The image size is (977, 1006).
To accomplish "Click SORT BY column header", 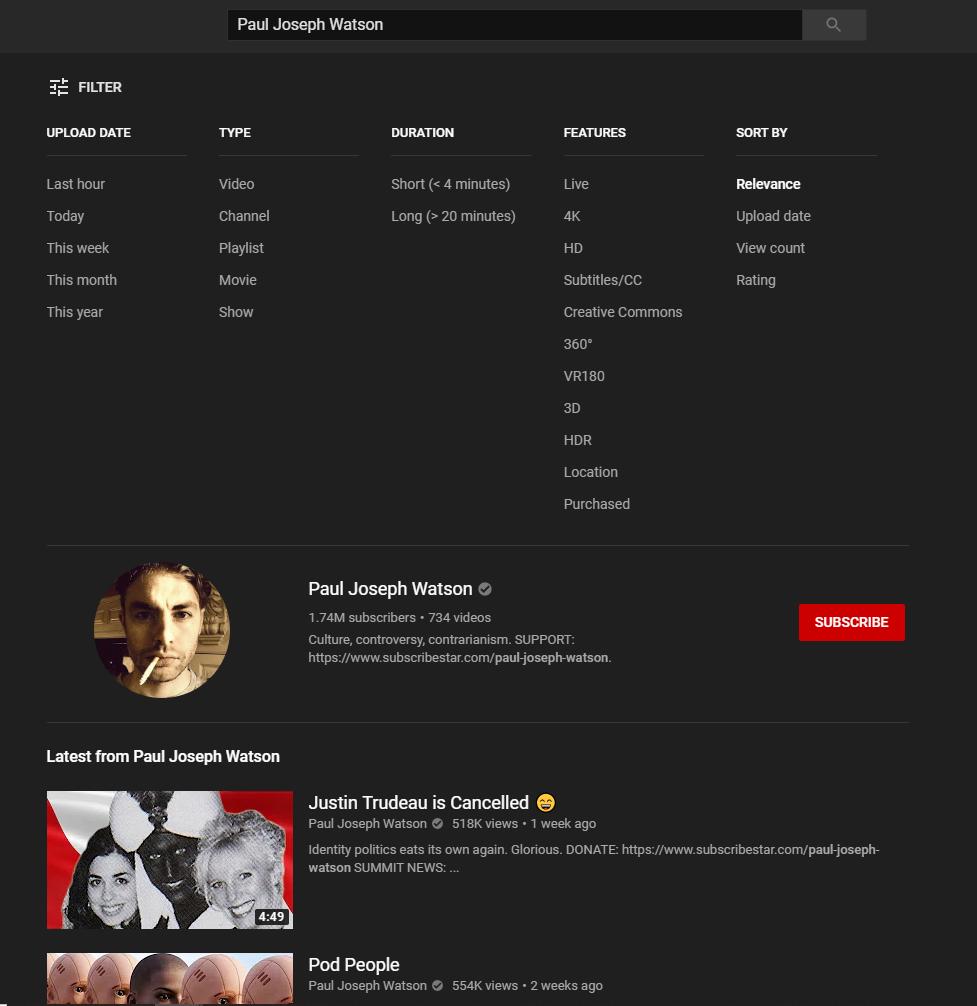I will [x=761, y=133].
